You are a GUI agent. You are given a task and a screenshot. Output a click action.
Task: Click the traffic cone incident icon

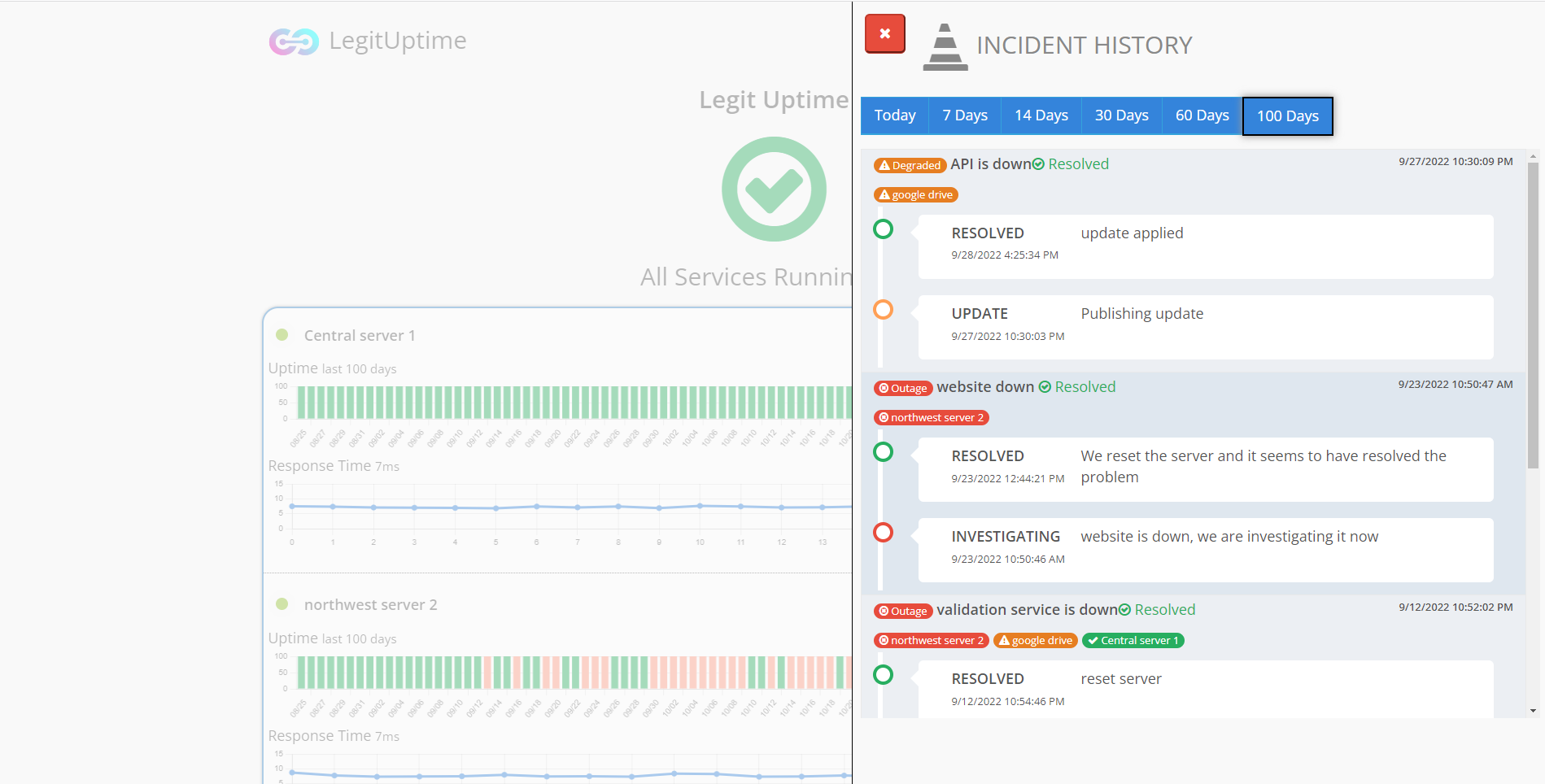point(945,47)
